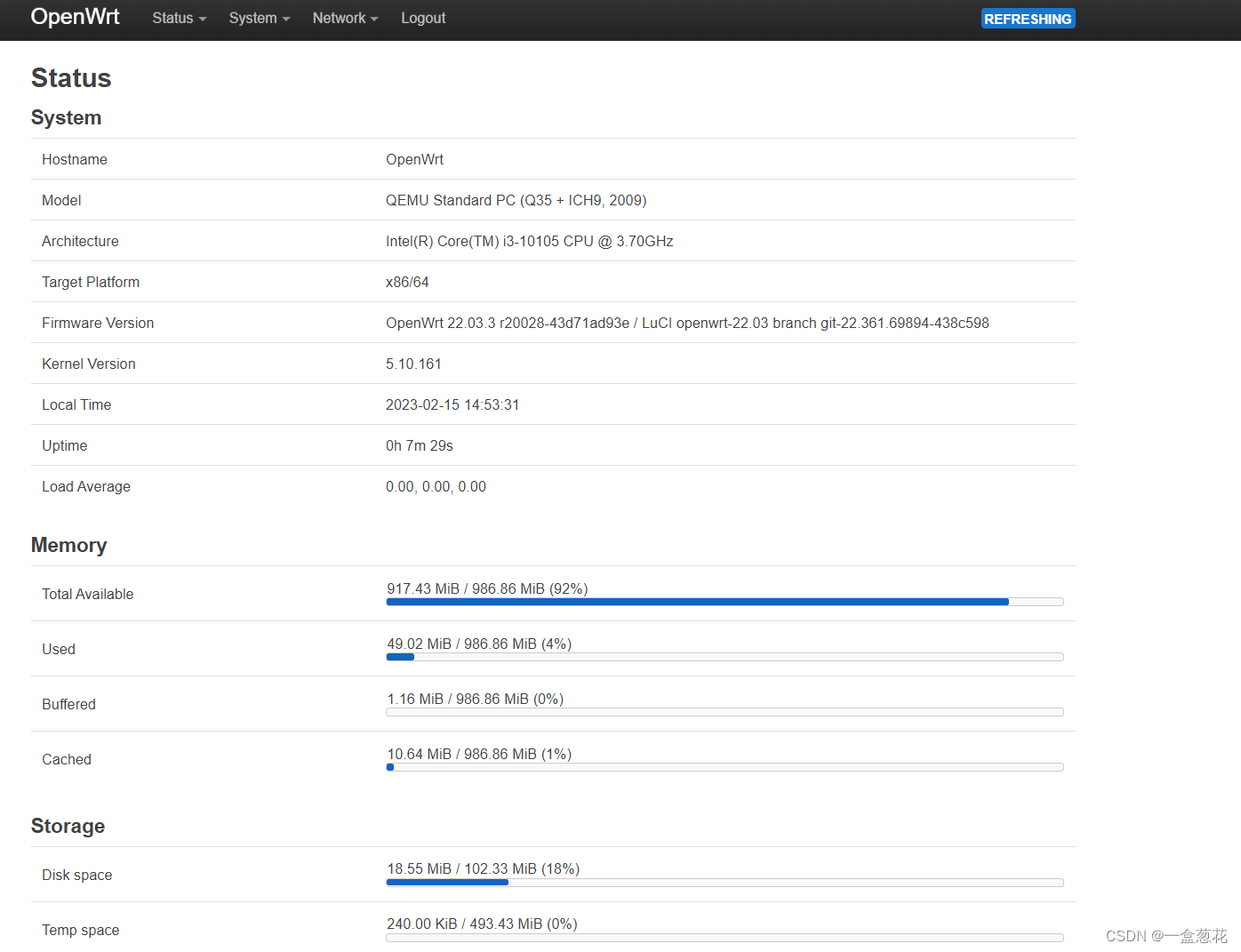This screenshot has width=1241, height=952.
Task: Click the Kernel Version row
Action: 413,364
